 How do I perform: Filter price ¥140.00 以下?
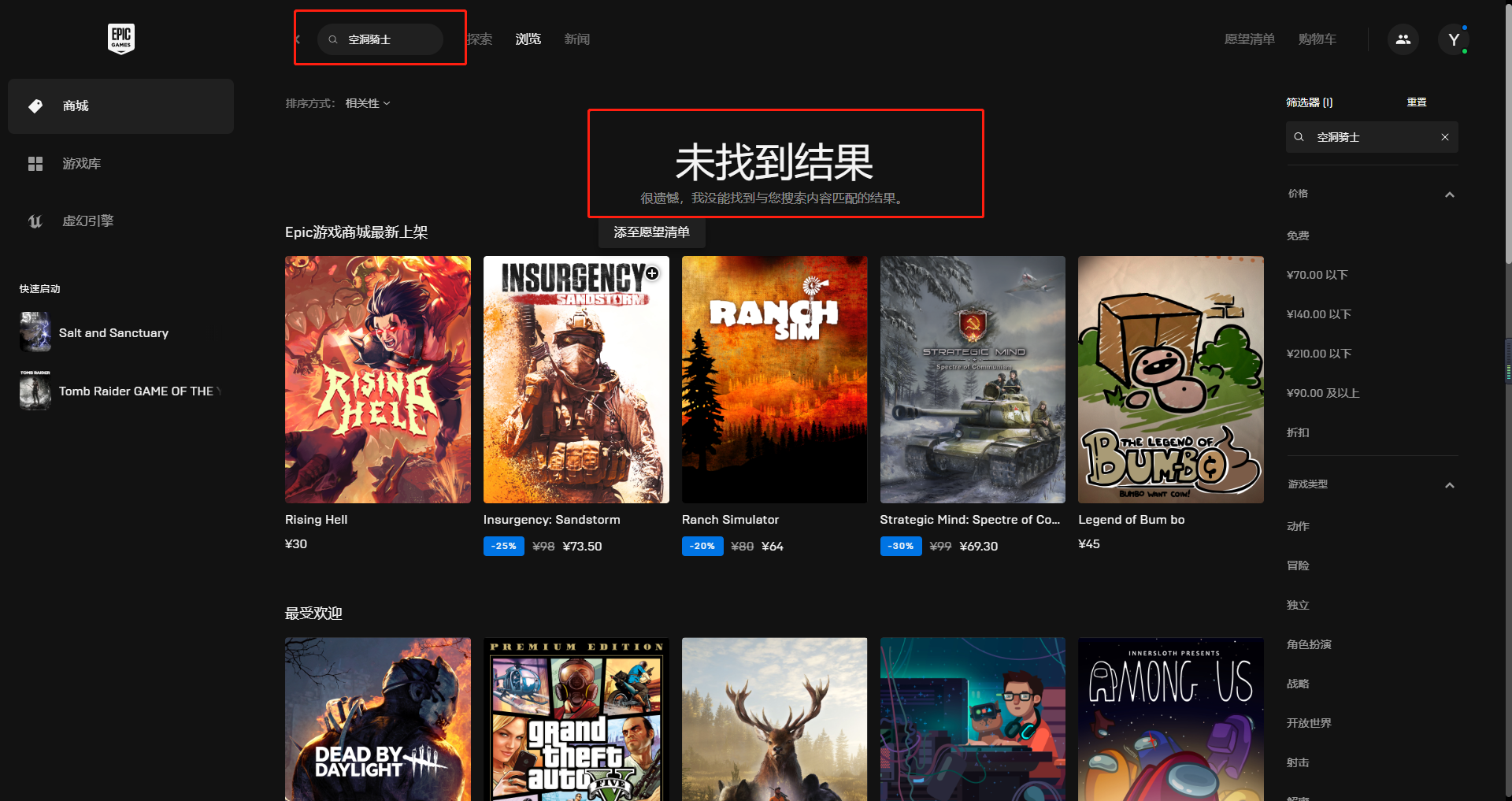(x=1319, y=314)
